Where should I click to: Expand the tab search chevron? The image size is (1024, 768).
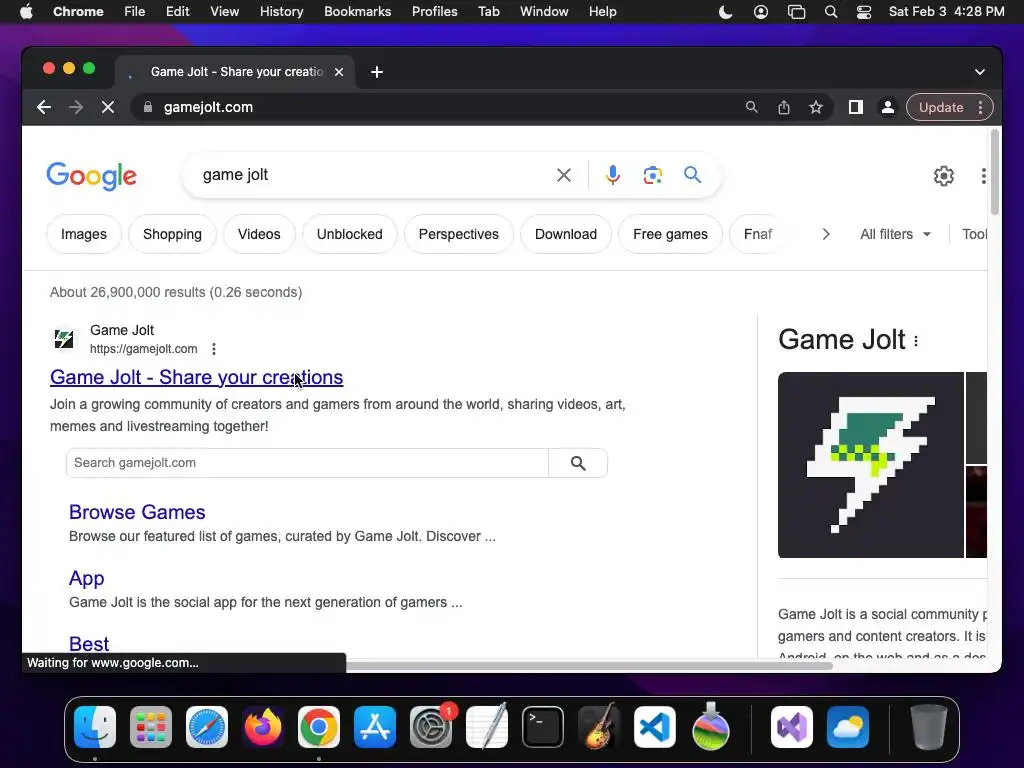[980, 72]
